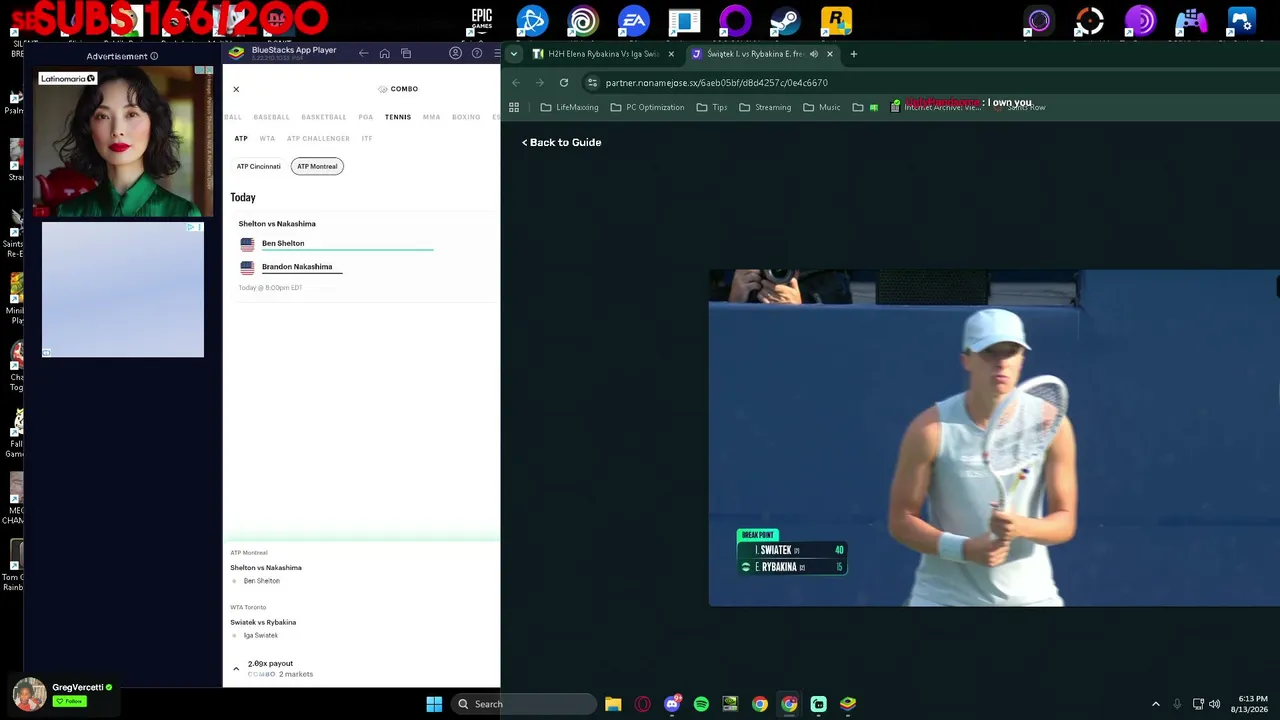Open the EA app desktop shortcut
1280x720 pixels.
pyautogui.click(x=634, y=21)
